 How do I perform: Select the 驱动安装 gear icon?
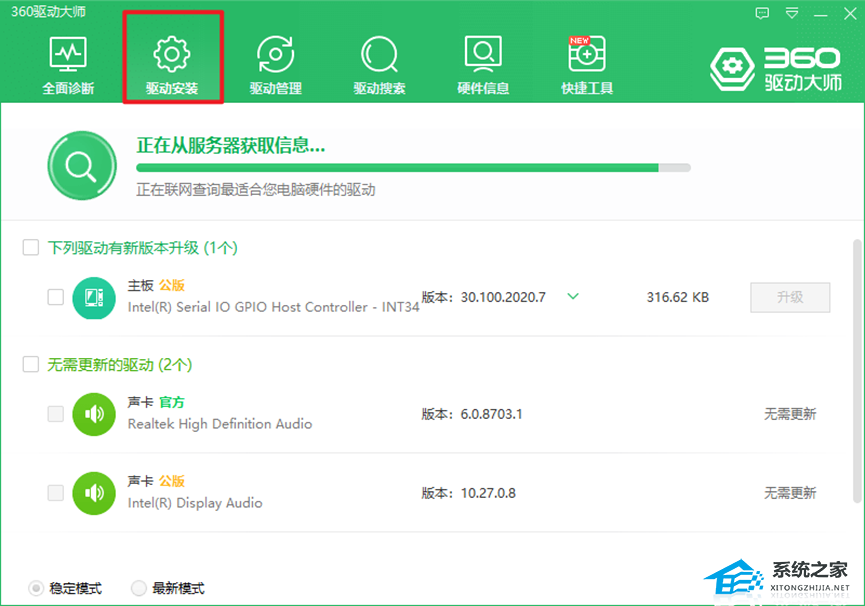pos(172,55)
